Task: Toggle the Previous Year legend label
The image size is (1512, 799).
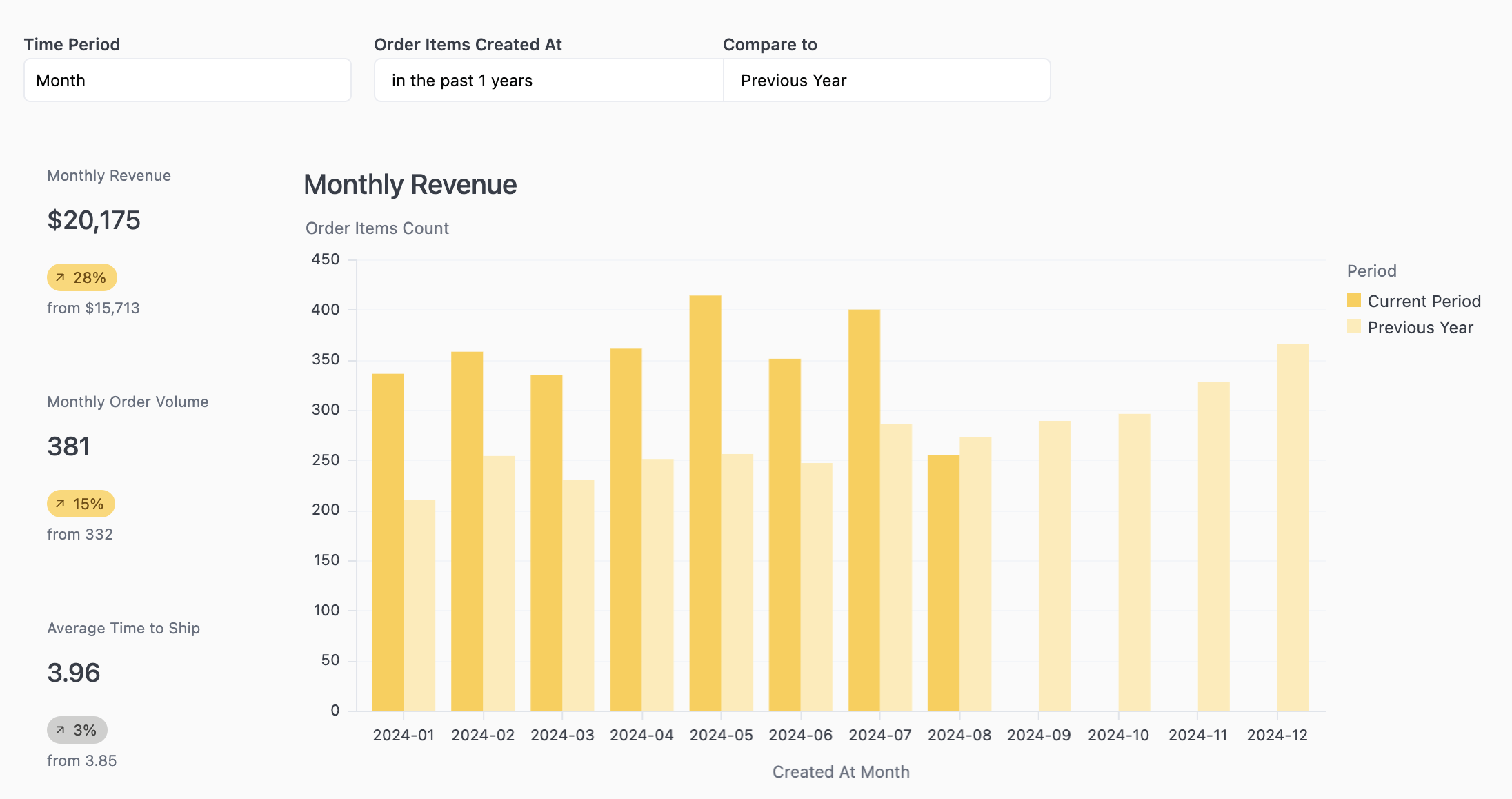Action: click(1420, 327)
